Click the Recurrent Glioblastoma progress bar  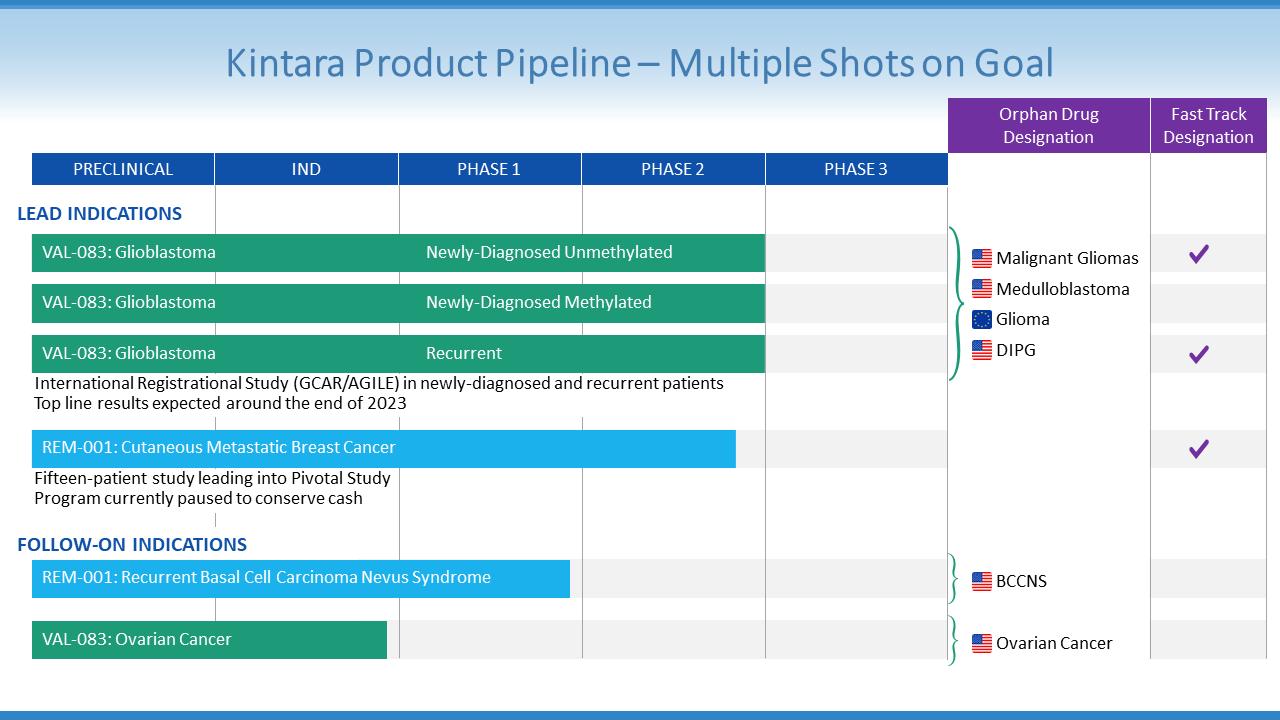399,354
